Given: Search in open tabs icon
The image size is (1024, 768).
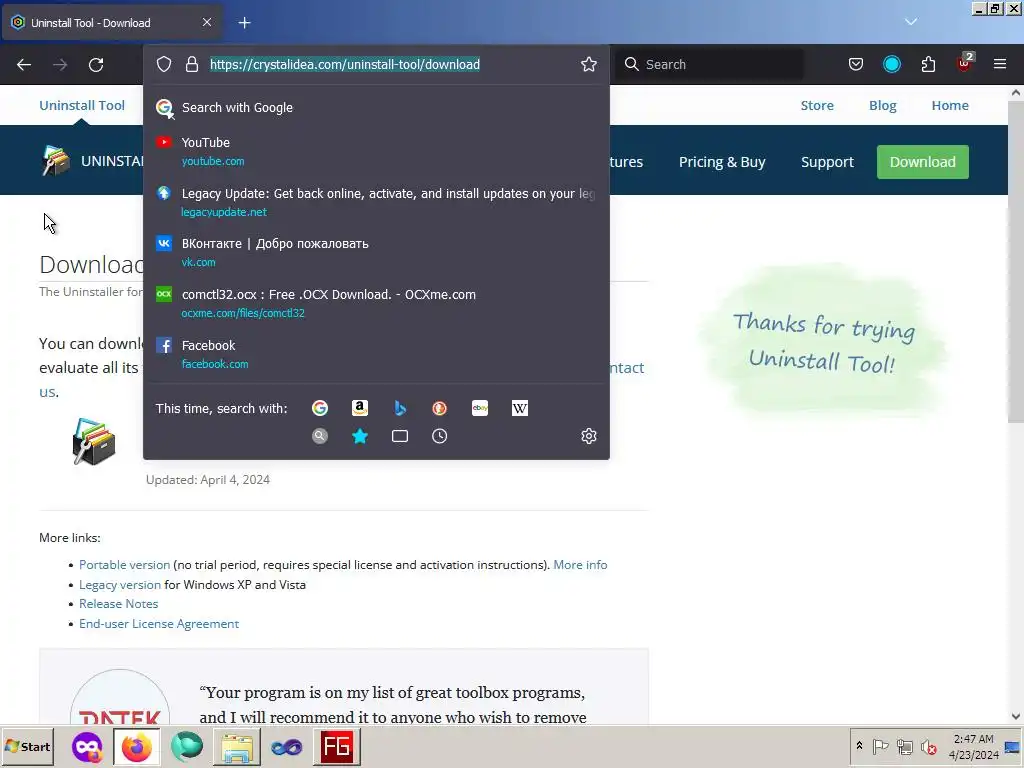Looking at the screenshot, I should coord(400,436).
